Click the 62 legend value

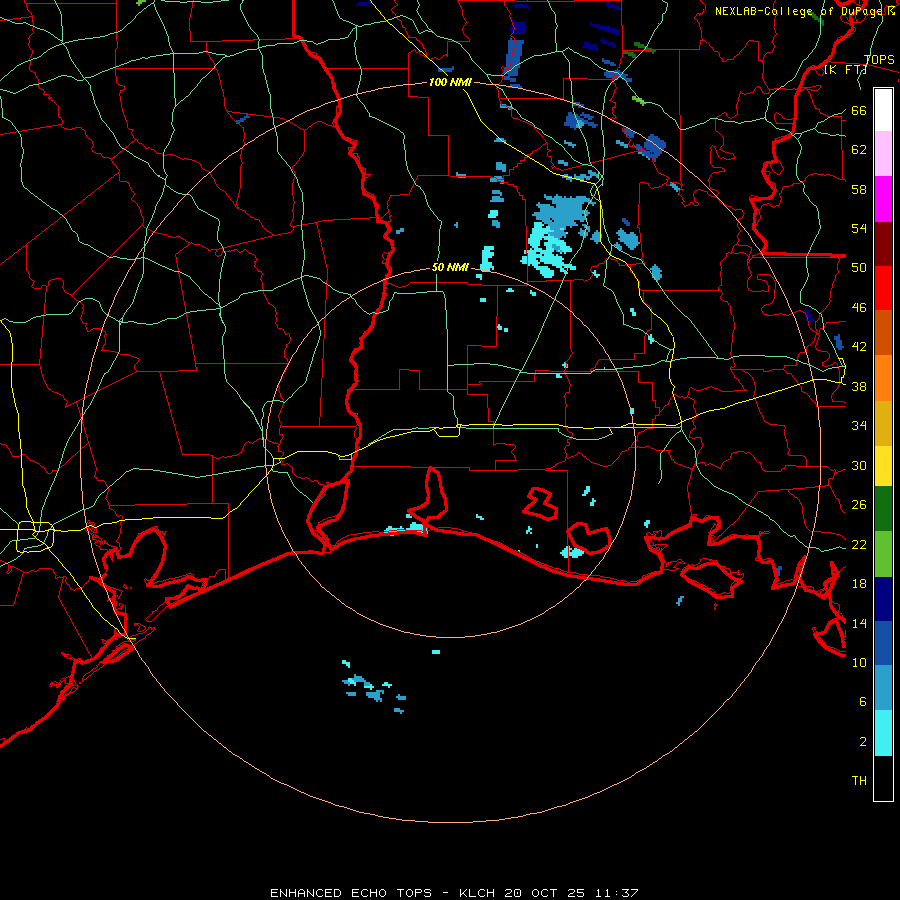click(x=859, y=150)
